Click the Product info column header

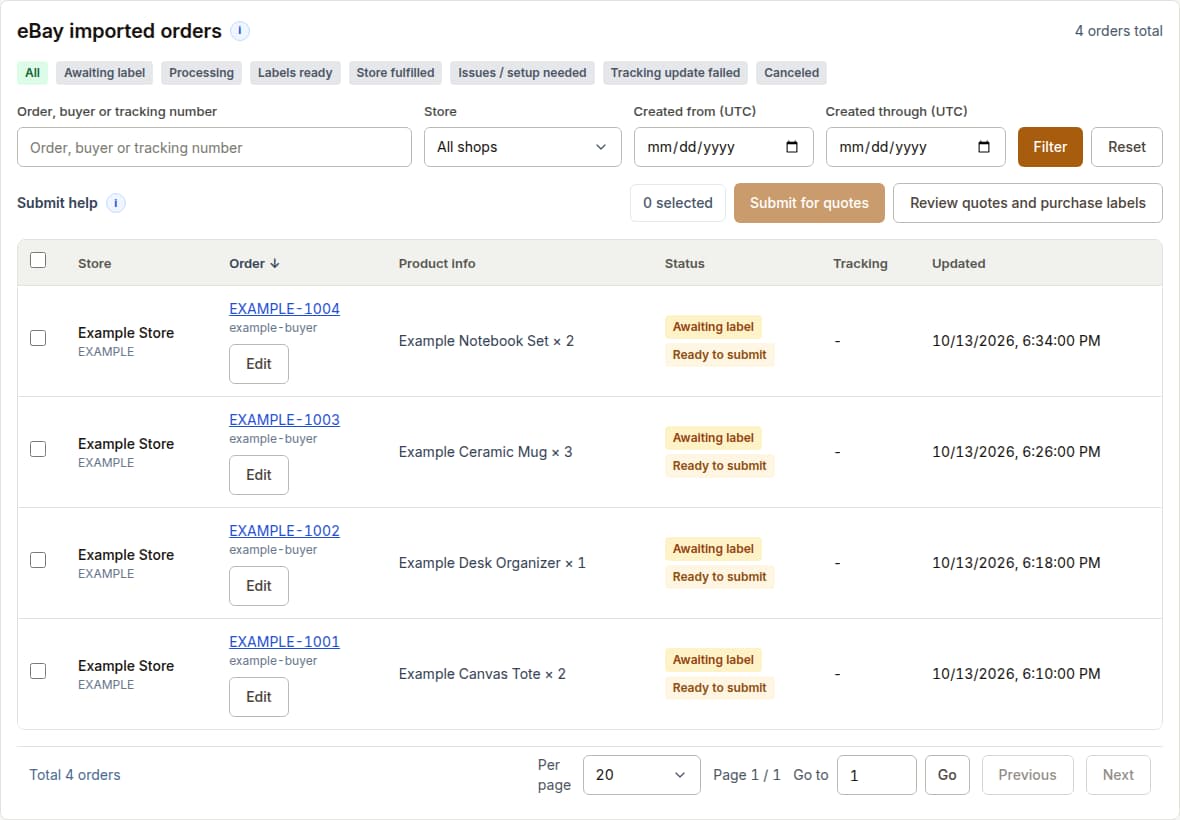tap(437, 263)
